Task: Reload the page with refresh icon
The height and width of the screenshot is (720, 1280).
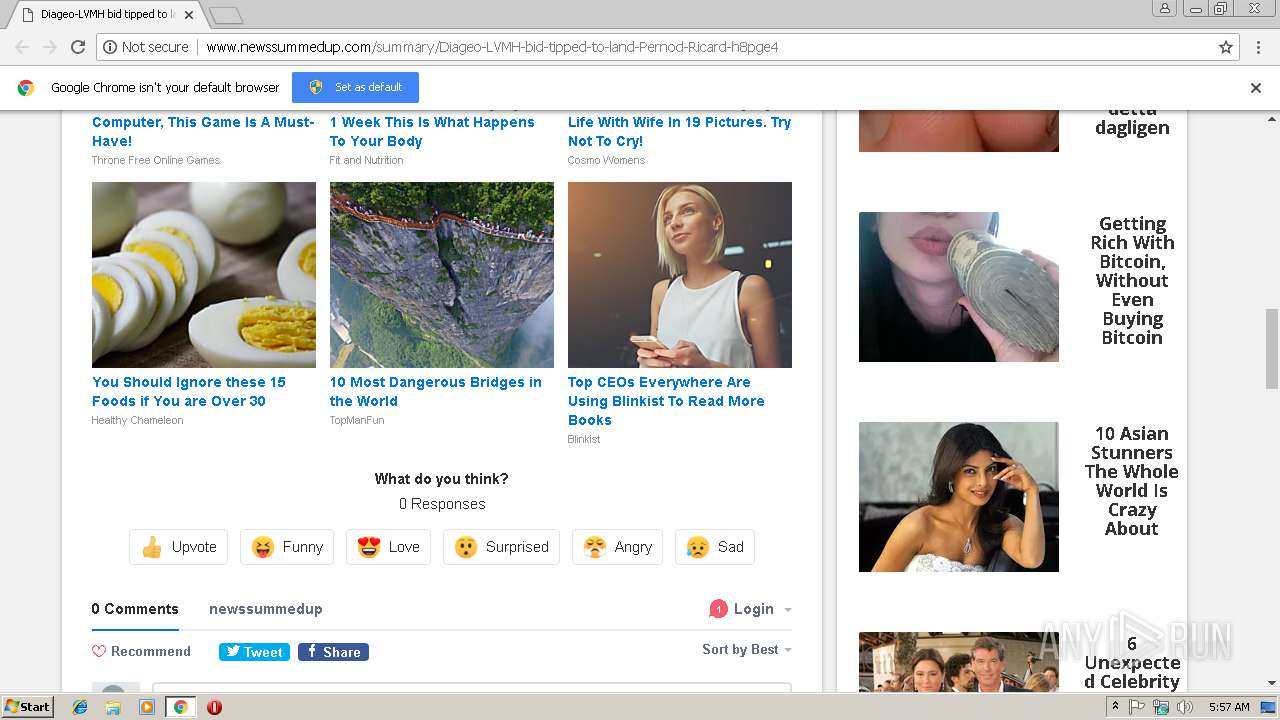Action: (78, 47)
